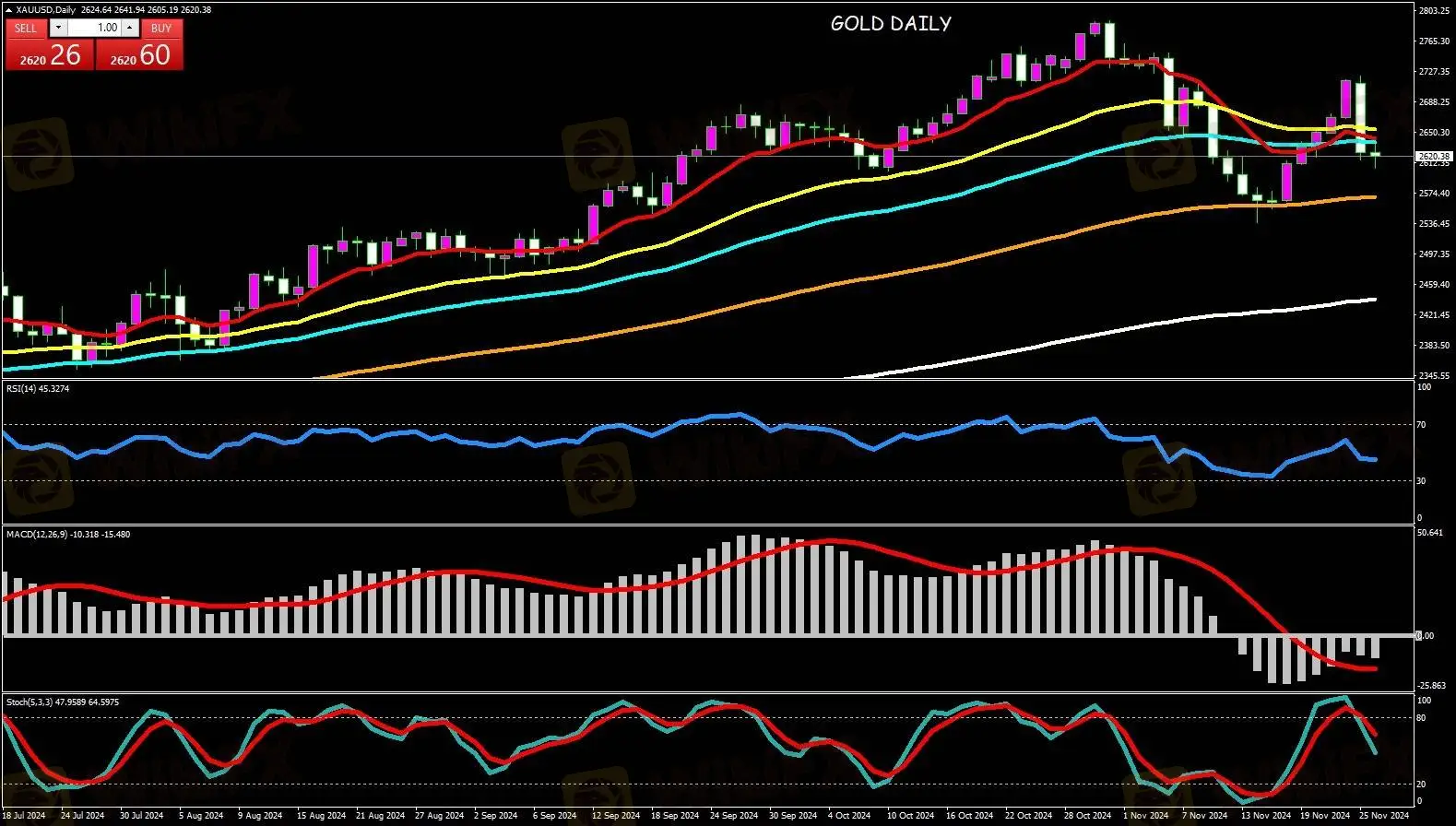The width and height of the screenshot is (1456, 826).
Task: Collapse the one-click trading panel triangle
Action: coord(8,10)
